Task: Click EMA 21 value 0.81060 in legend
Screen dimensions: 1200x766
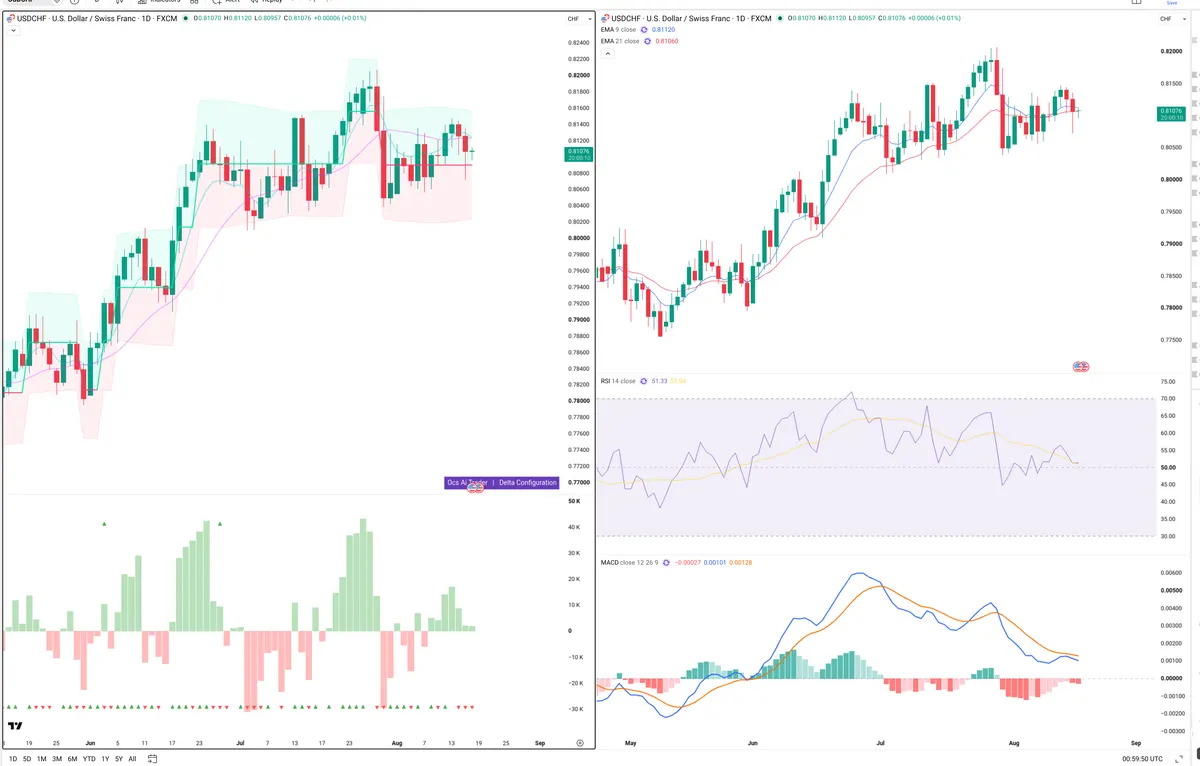Action: 668,41
